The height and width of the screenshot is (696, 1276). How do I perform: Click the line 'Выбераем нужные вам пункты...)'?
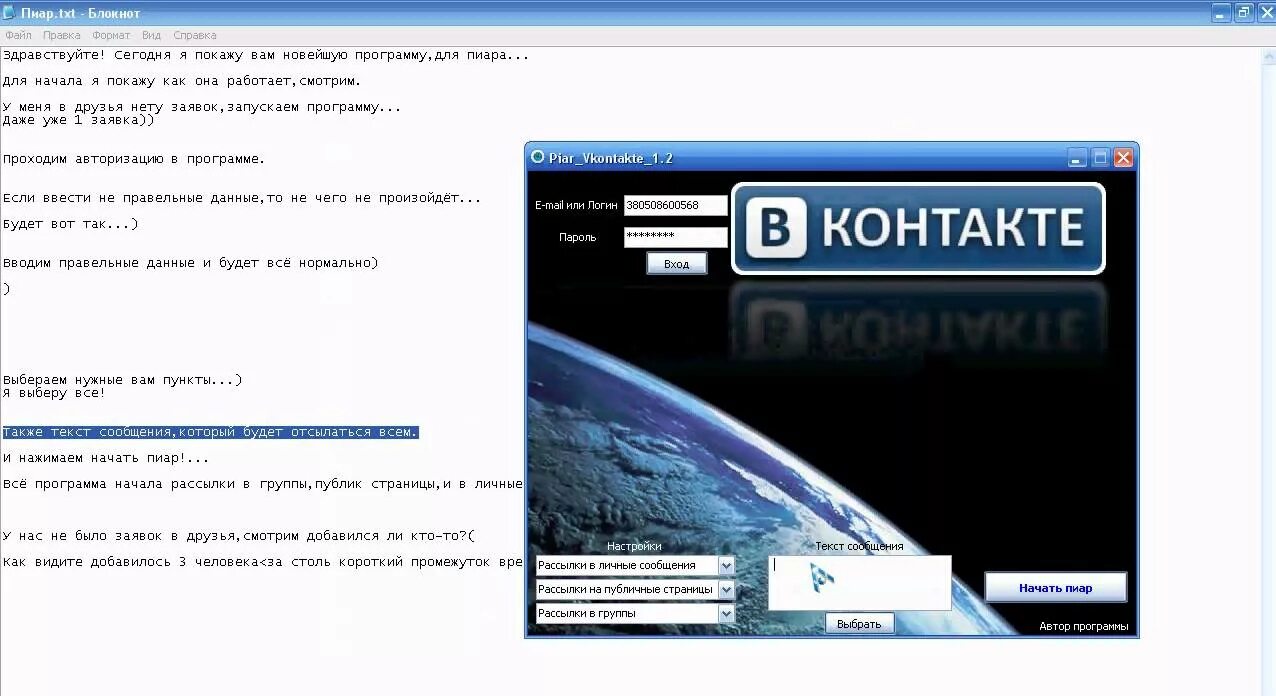122,380
